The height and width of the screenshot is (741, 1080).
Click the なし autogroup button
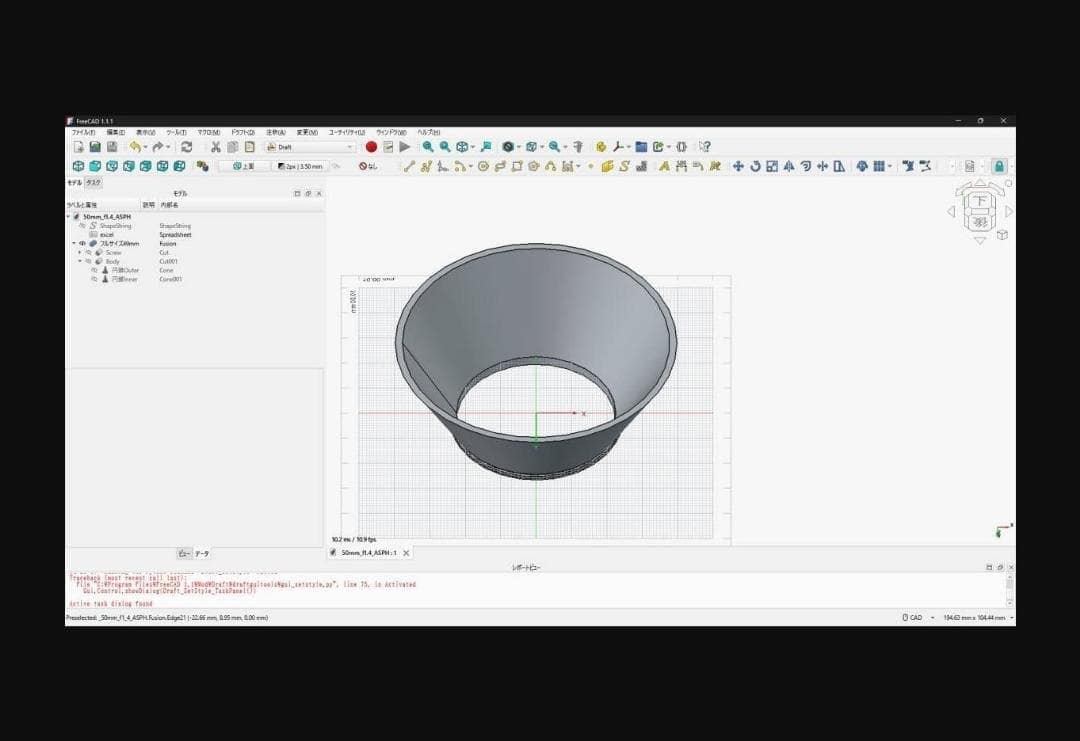(368, 167)
